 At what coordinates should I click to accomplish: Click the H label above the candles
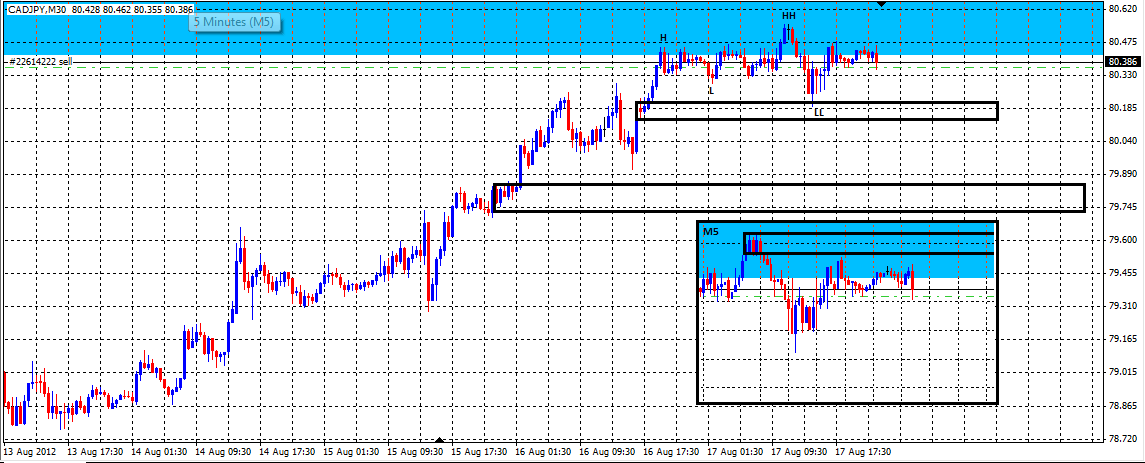[662, 38]
